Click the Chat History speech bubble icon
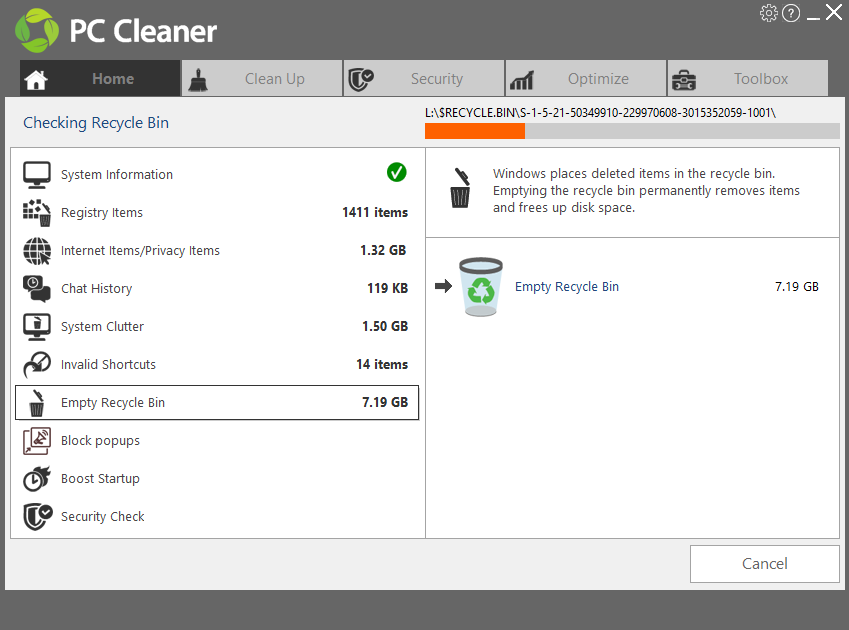 (37, 288)
